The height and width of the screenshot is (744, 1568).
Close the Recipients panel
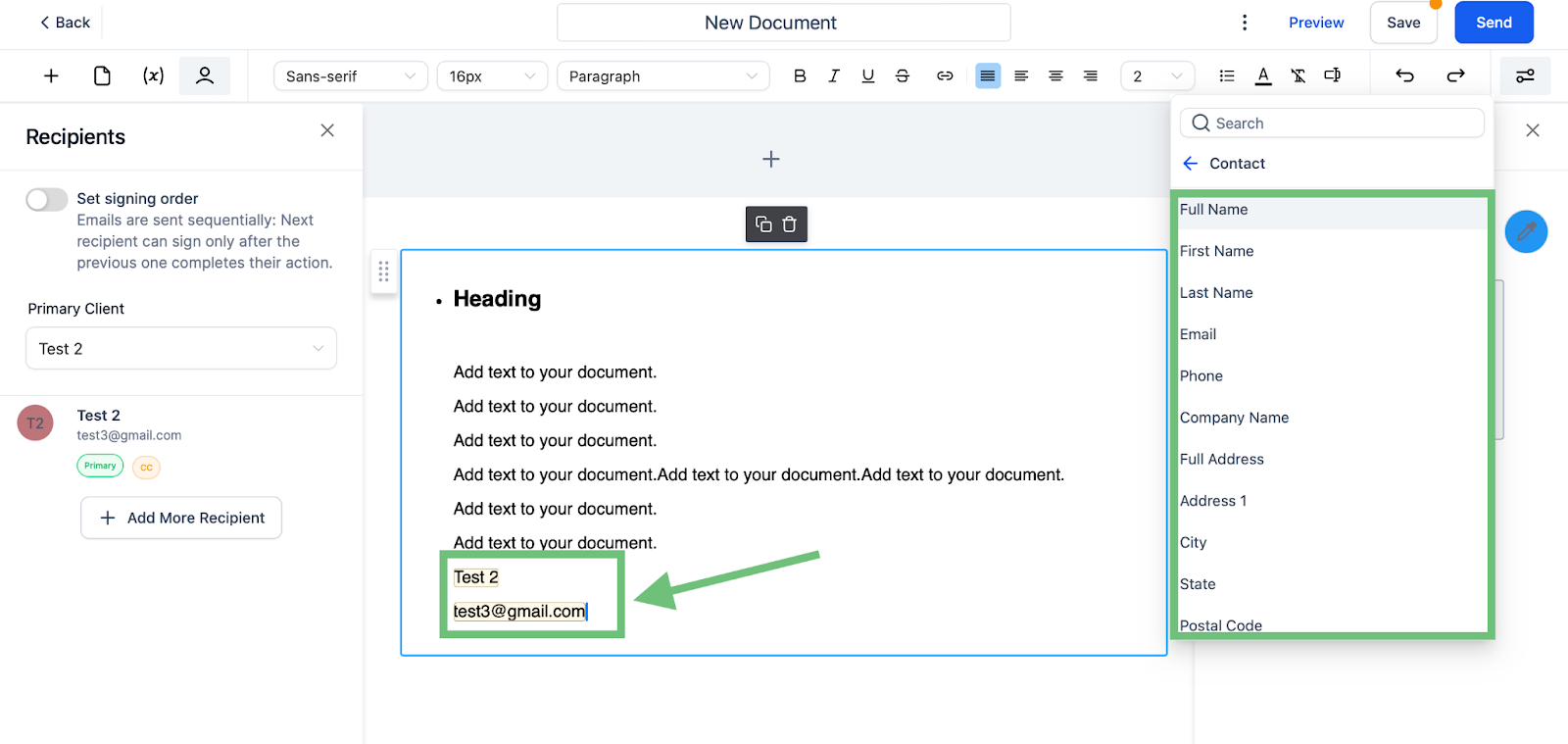[327, 130]
